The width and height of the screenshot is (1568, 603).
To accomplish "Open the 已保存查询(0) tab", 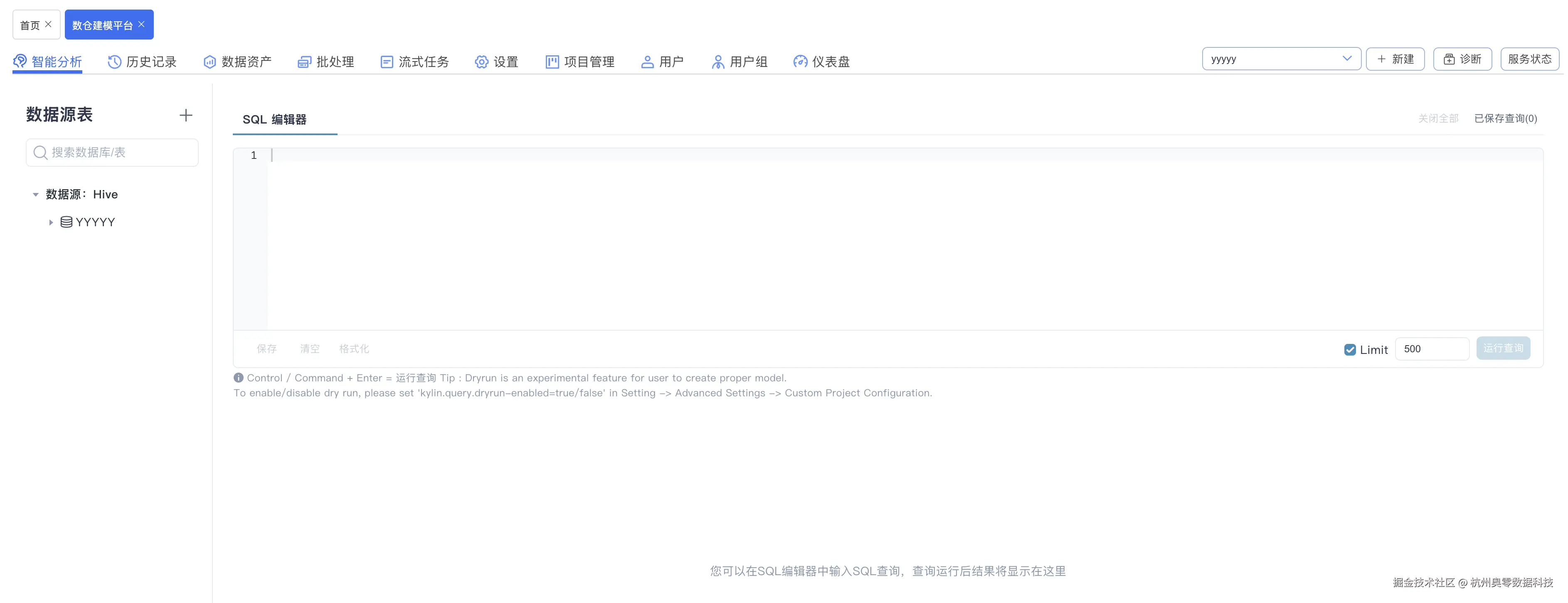I will (x=1505, y=118).
